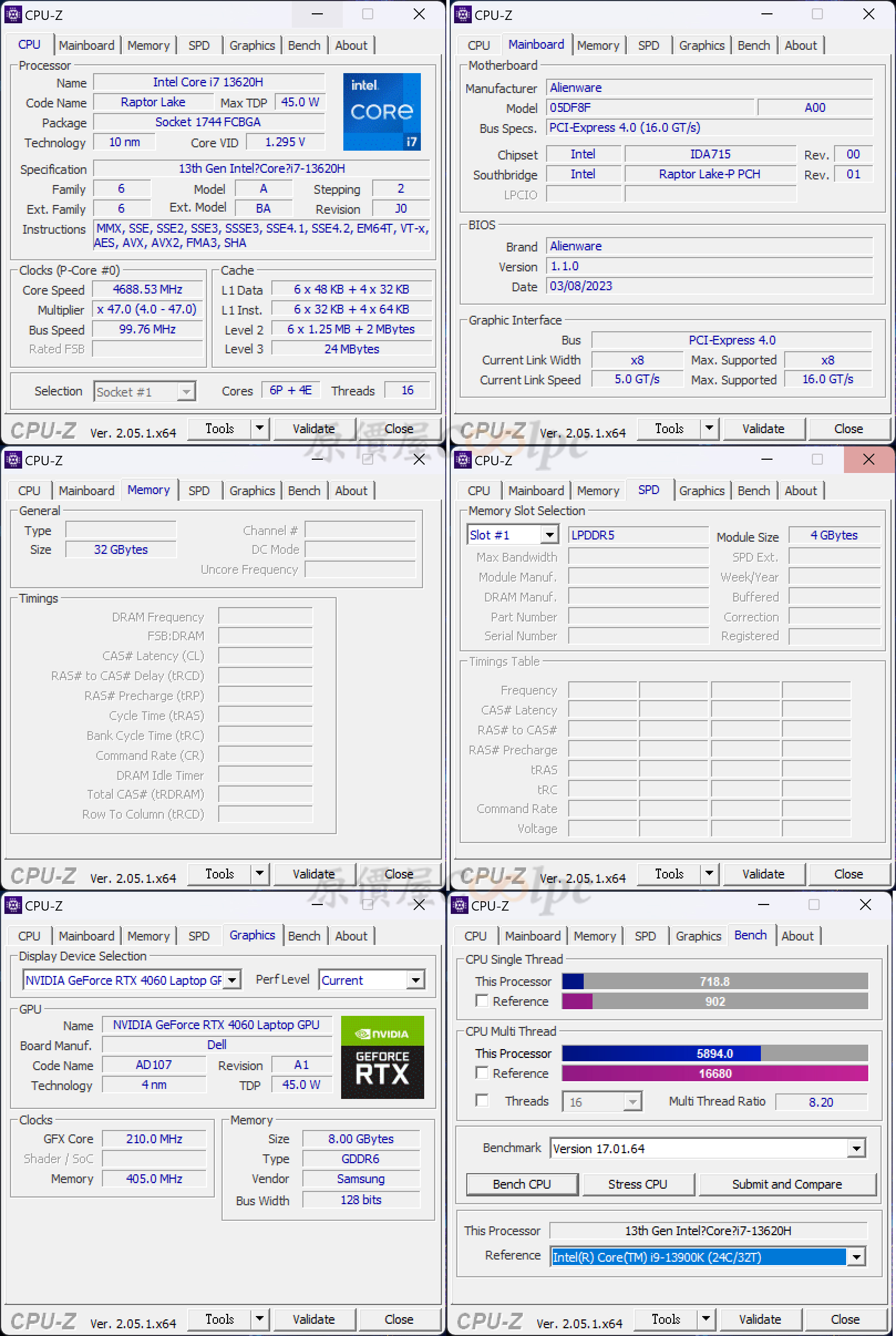Maximize the Bench-tab CPU-Z window
The height and width of the screenshot is (1336, 896).
[813, 905]
